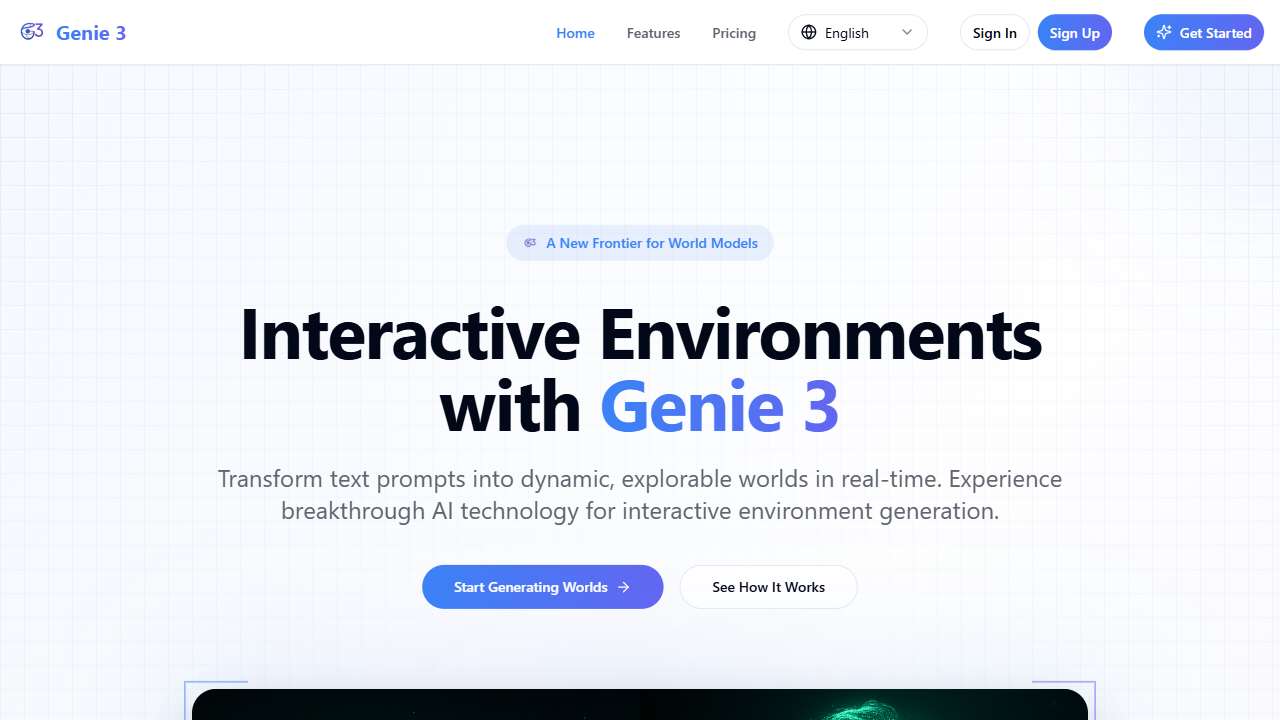Click the sparkle icon on the Get Started button
Image resolution: width=1280 pixels, height=720 pixels.
pos(1164,32)
